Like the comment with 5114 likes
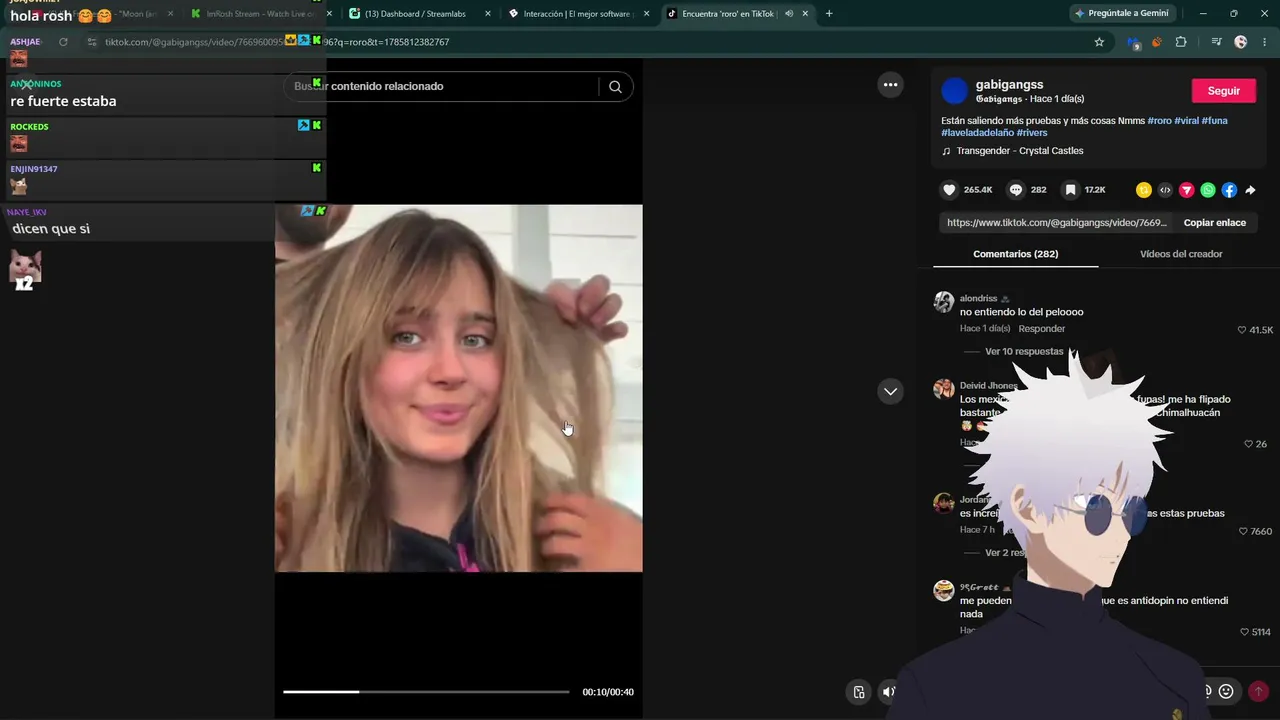This screenshot has height=720, width=1280. tap(1244, 632)
